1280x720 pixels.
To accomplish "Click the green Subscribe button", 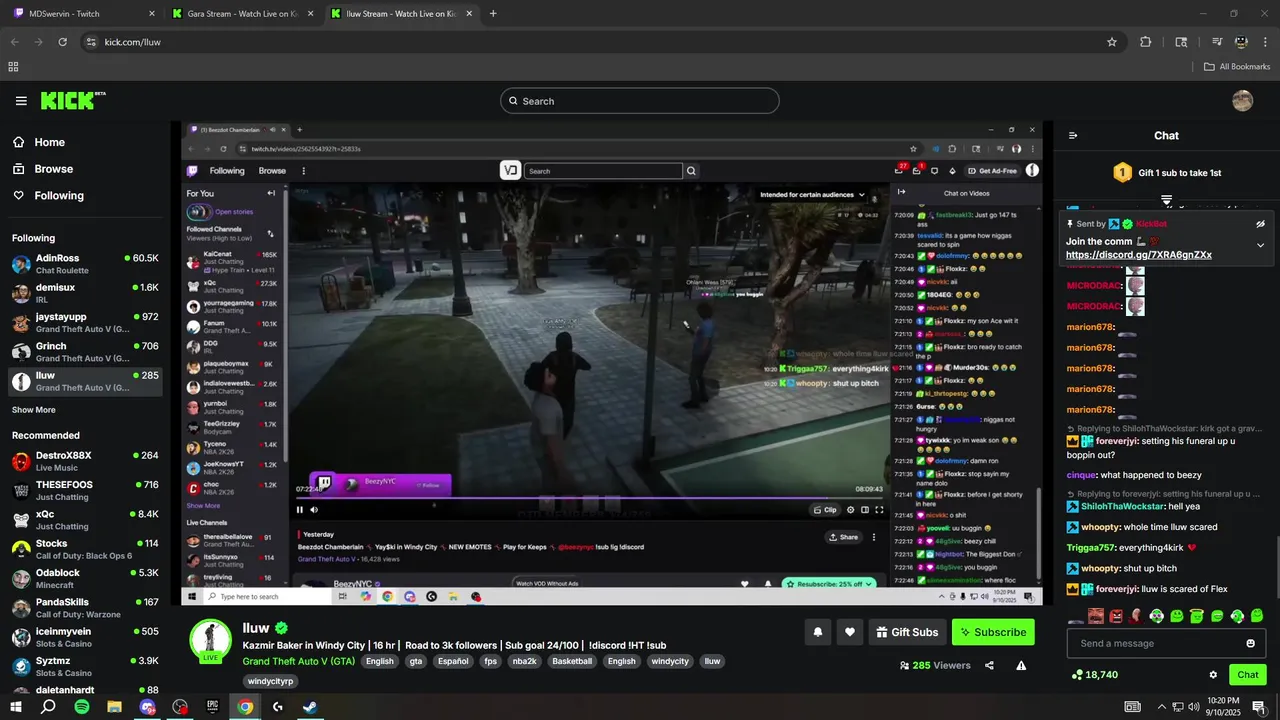I will click(x=993, y=632).
